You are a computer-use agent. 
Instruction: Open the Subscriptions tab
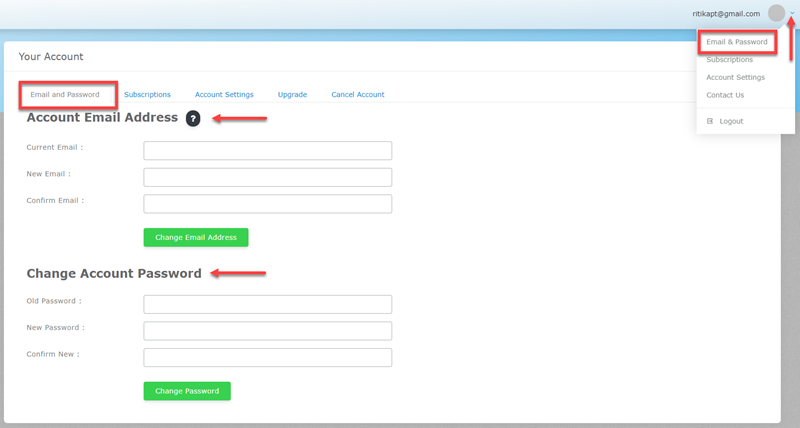[x=147, y=95]
